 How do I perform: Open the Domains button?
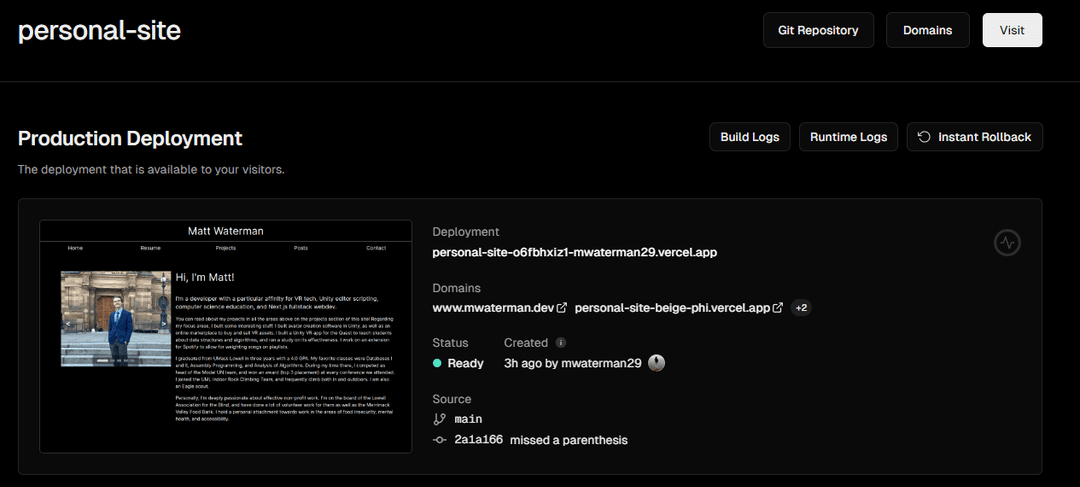pos(928,30)
